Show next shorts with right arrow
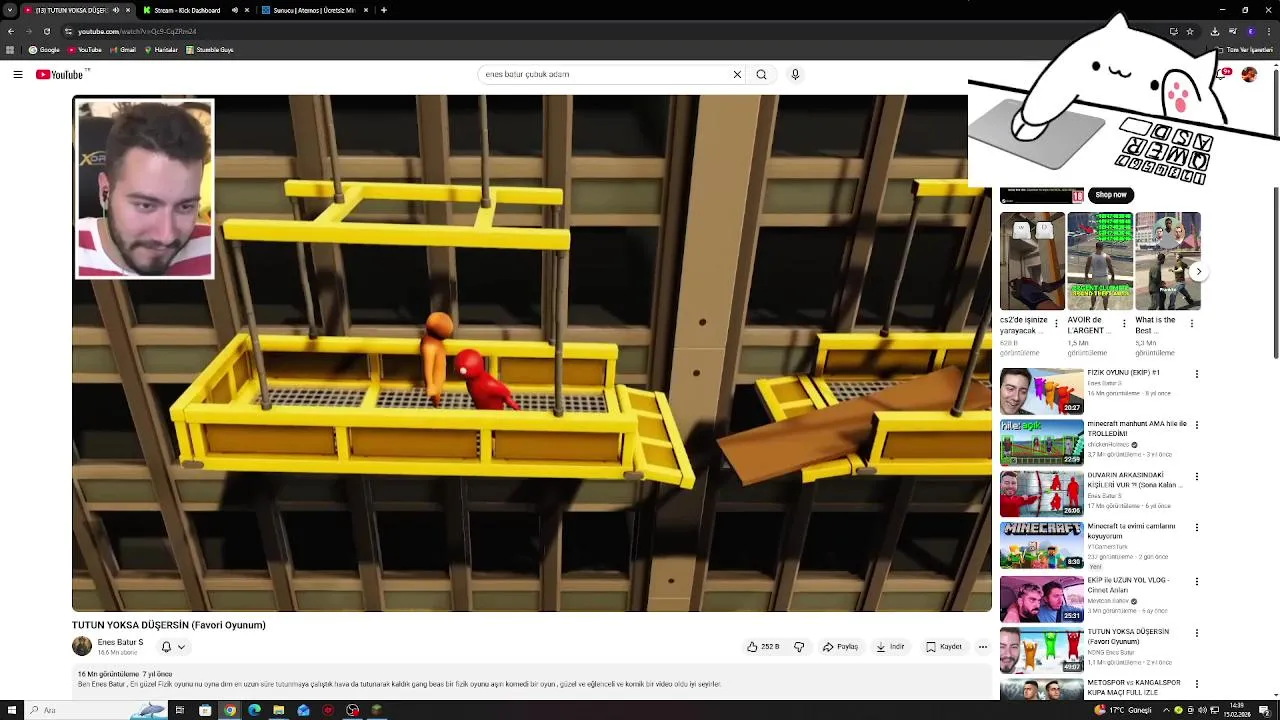1280x720 pixels. pos(1198,272)
